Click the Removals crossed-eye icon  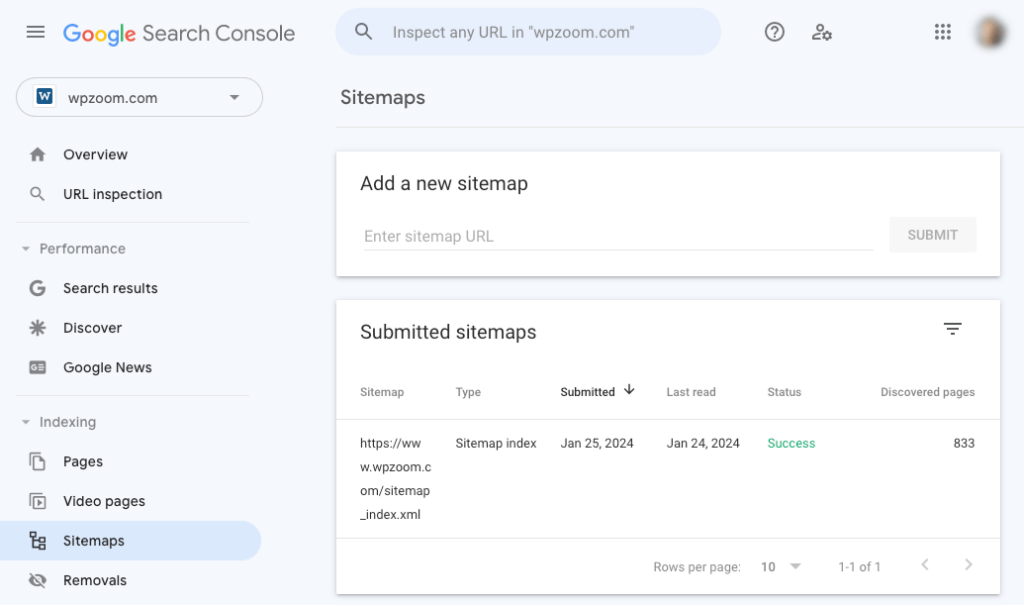point(37,580)
